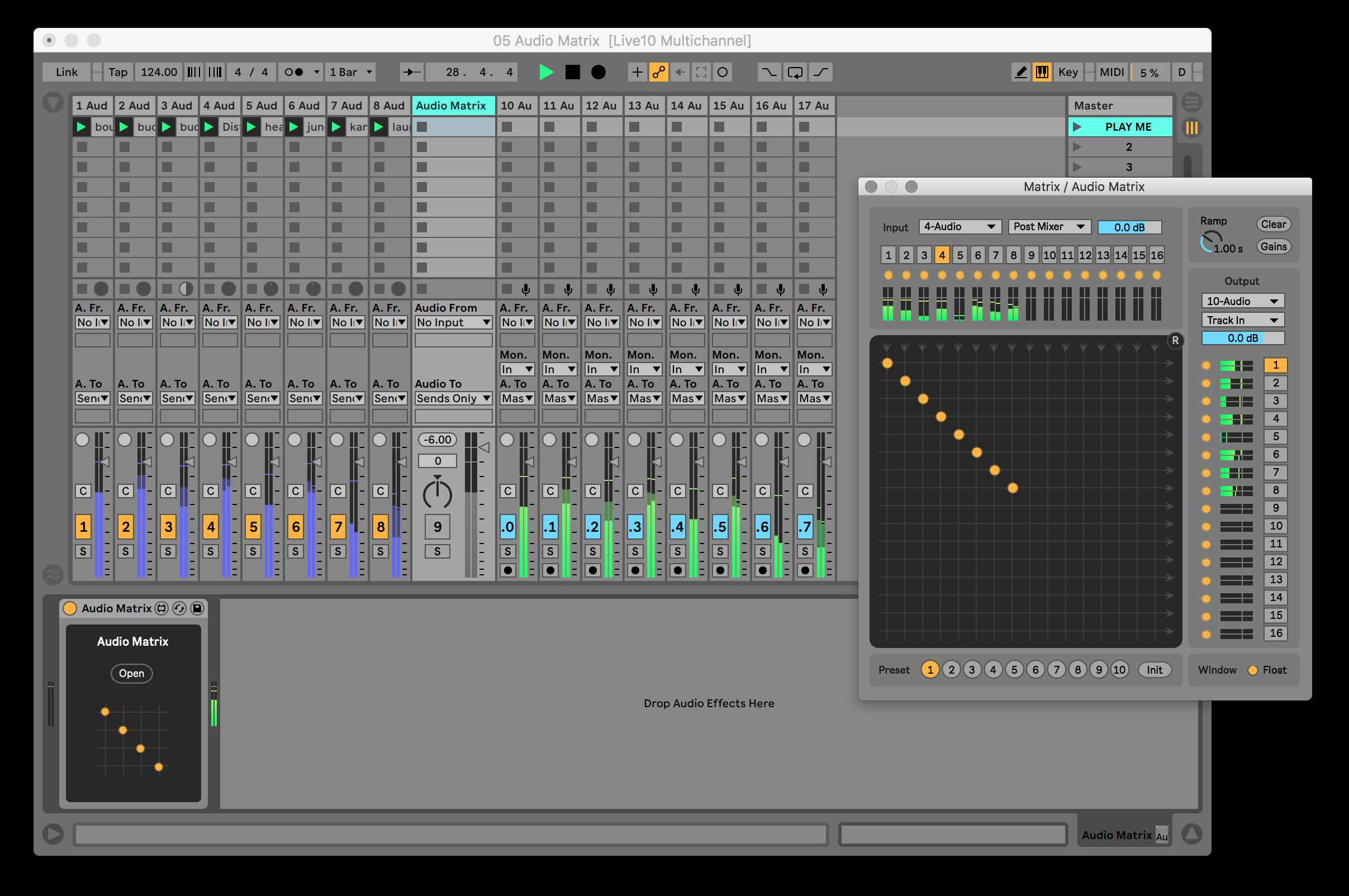This screenshot has height=896, width=1349.
Task: Click the Open button on Audio Matrix device
Action: [x=131, y=673]
